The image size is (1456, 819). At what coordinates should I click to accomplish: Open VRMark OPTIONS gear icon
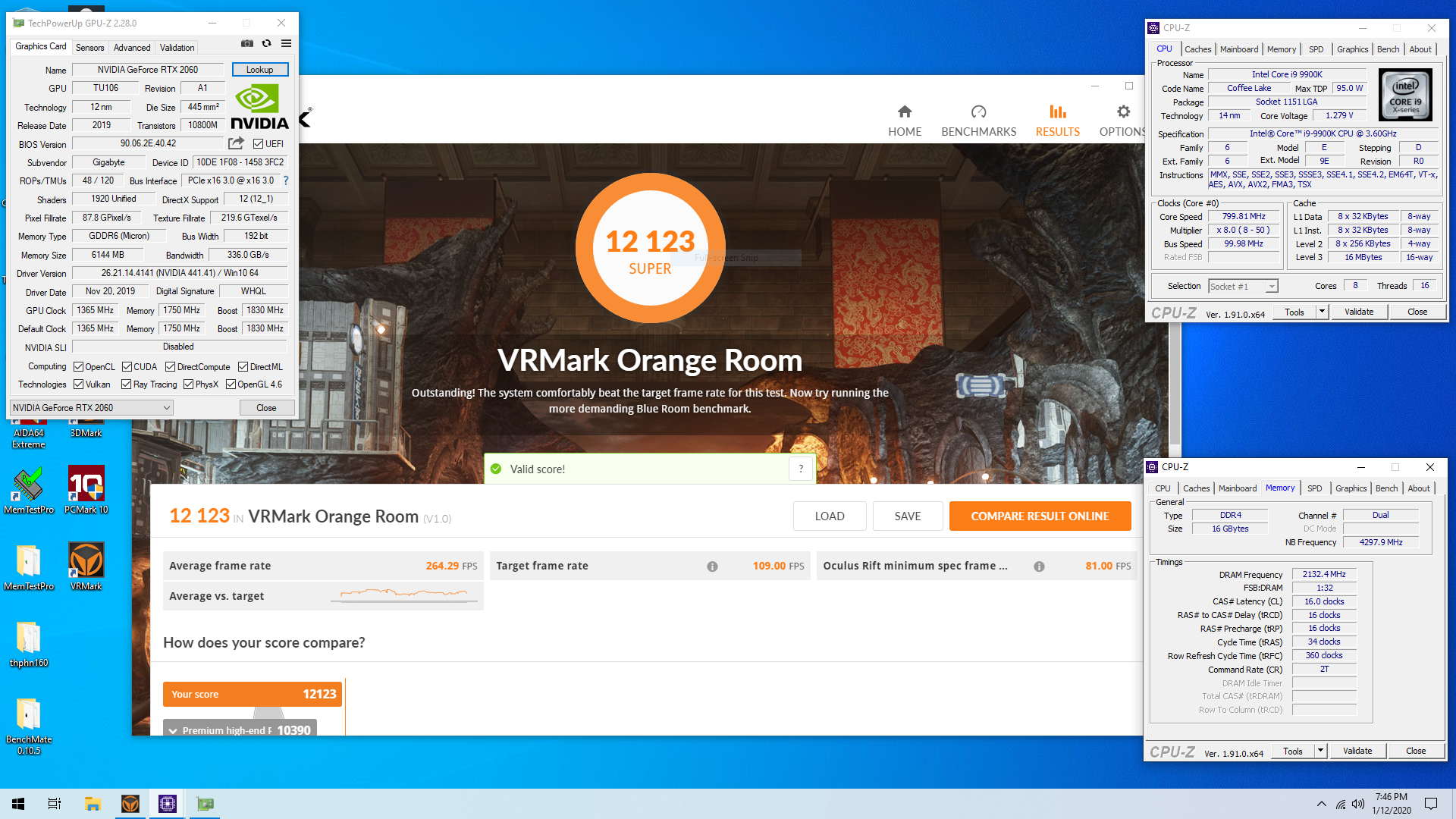pyautogui.click(x=1123, y=112)
